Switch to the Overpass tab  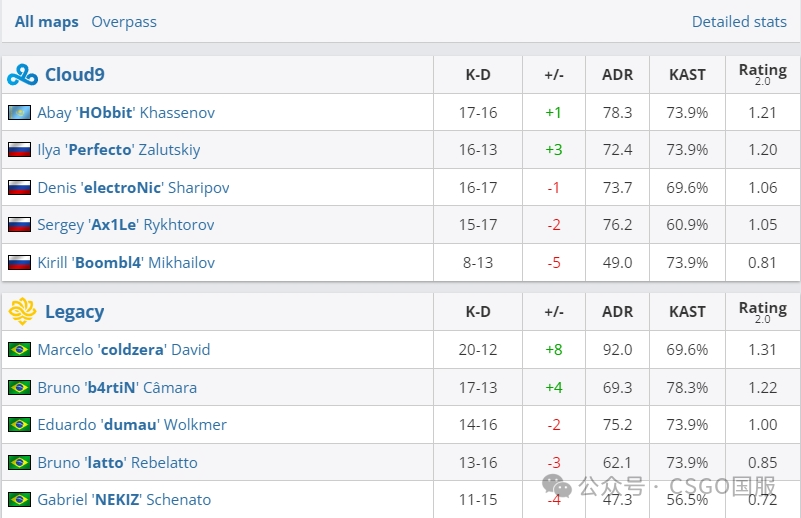click(x=124, y=21)
